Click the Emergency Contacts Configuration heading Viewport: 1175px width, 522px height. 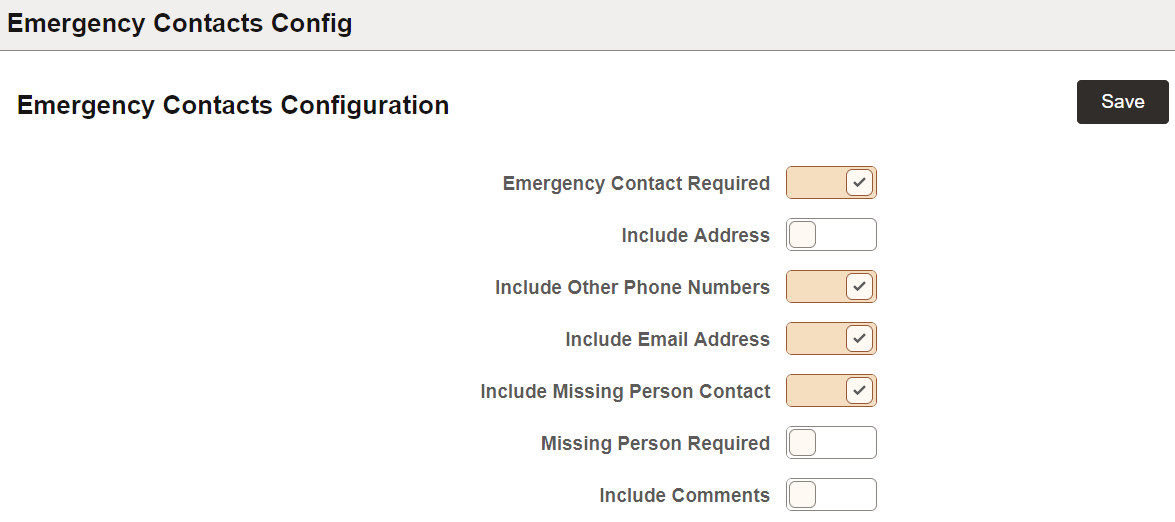[x=233, y=105]
